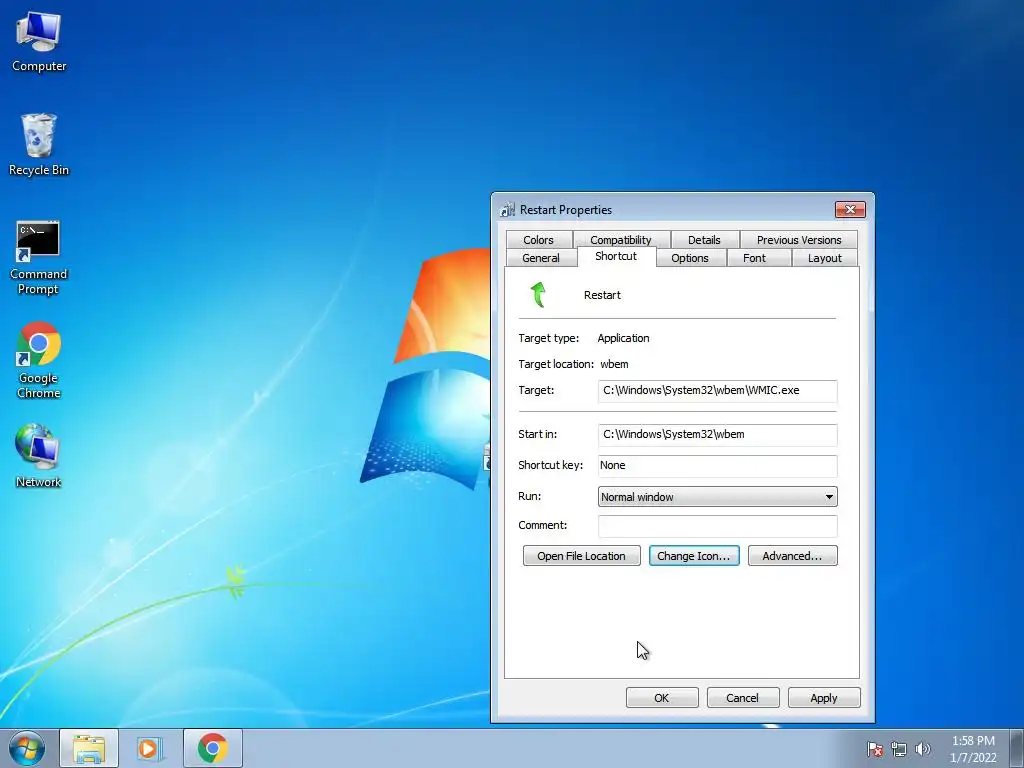
Task: Expand the Run dropdown showing Normal window
Action: [x=717, y=496]
